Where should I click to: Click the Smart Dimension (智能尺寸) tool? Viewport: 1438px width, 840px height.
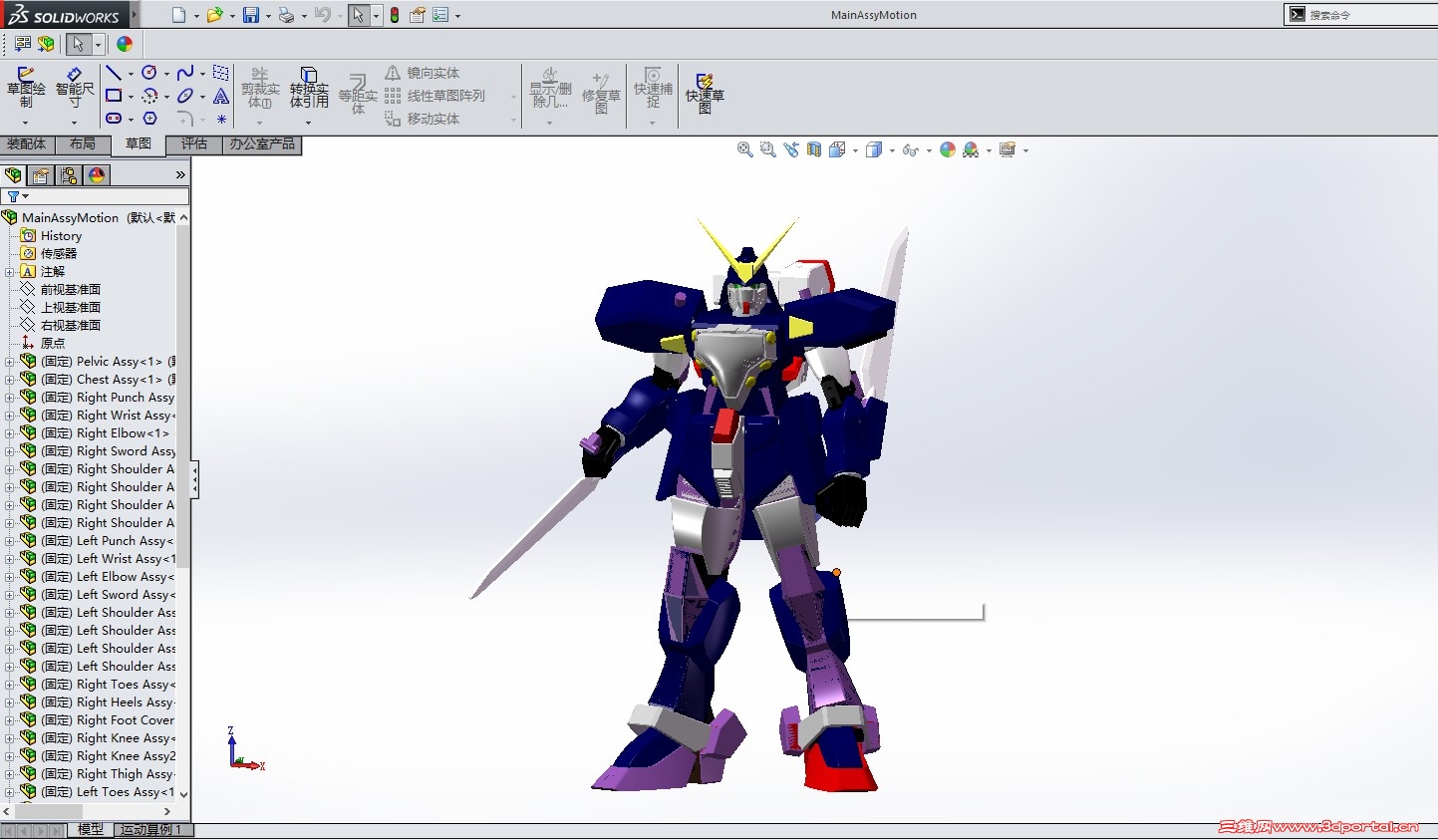click(x=75, y=89)
